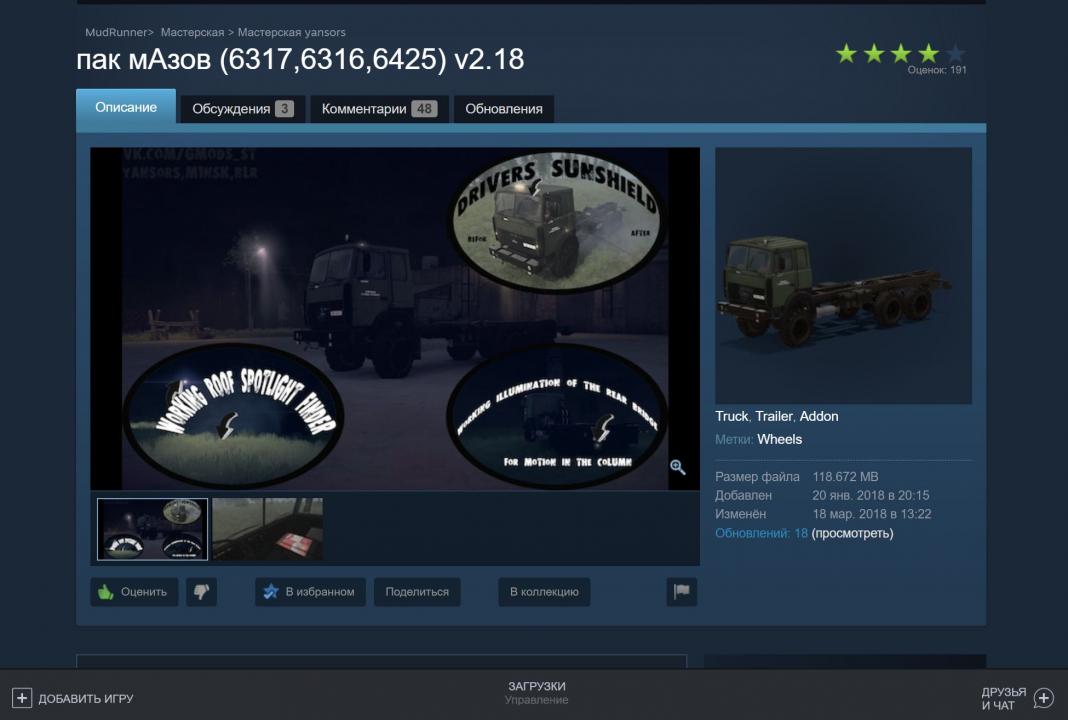Viewport: 1068px width, 720px height.
Task: Open the Комментарии tab
Action: tap(379, 109)
